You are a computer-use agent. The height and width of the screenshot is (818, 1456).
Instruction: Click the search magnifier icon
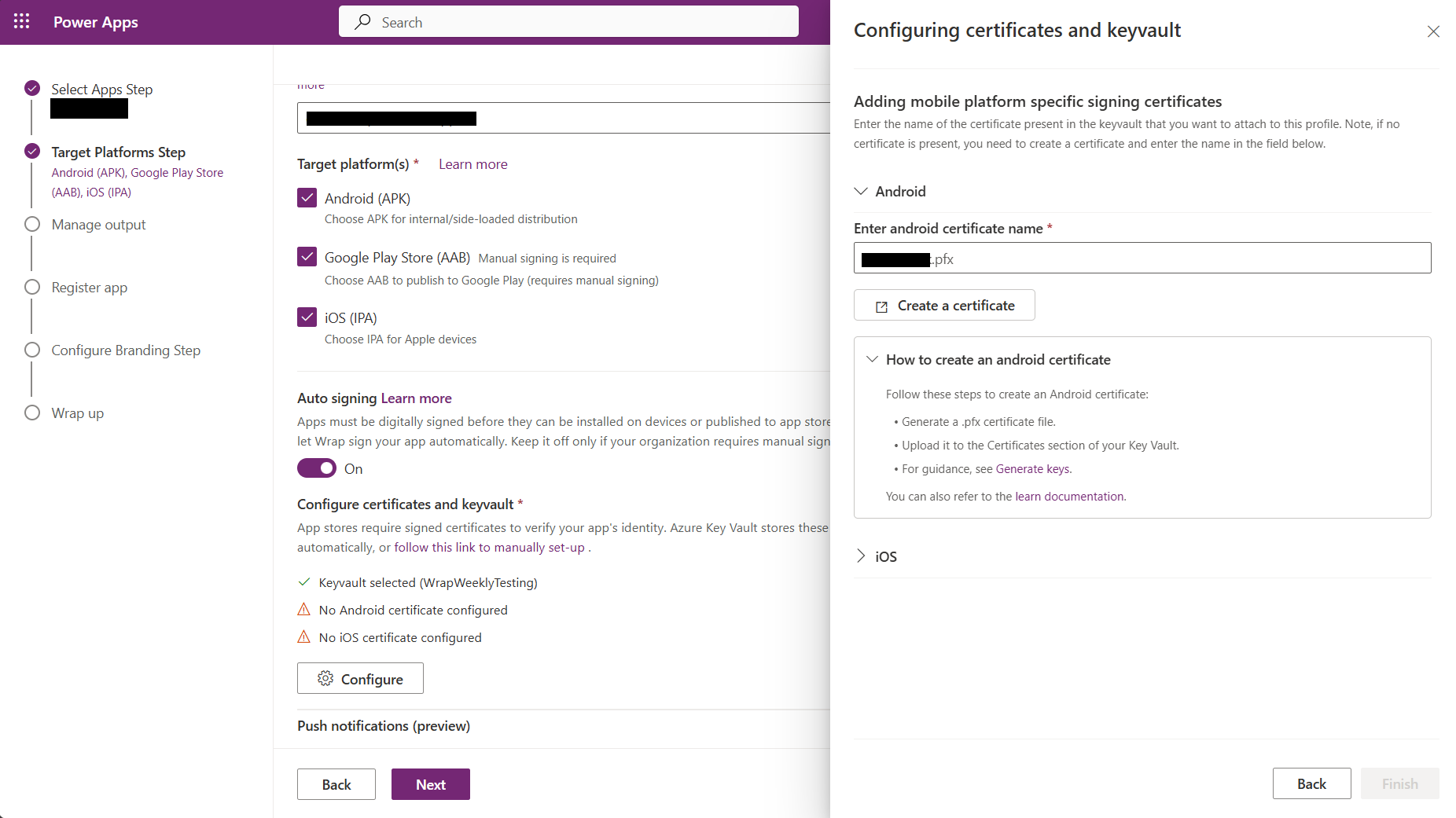pos(362,22)
